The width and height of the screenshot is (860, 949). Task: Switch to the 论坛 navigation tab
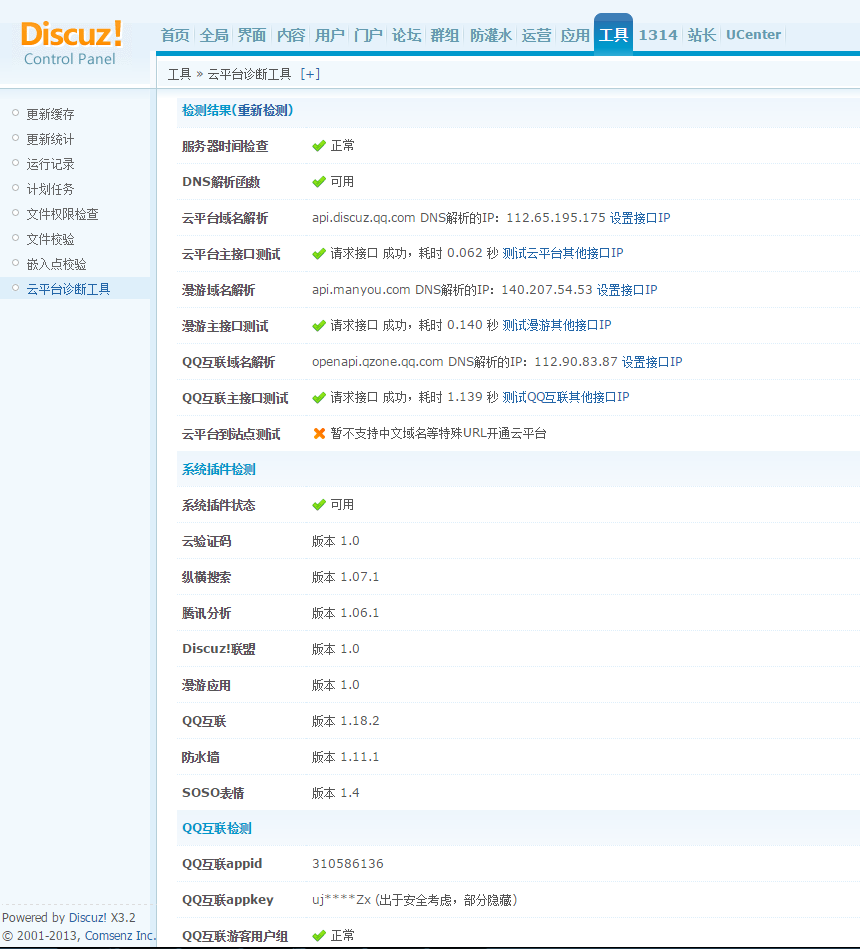tap(407, 35)
